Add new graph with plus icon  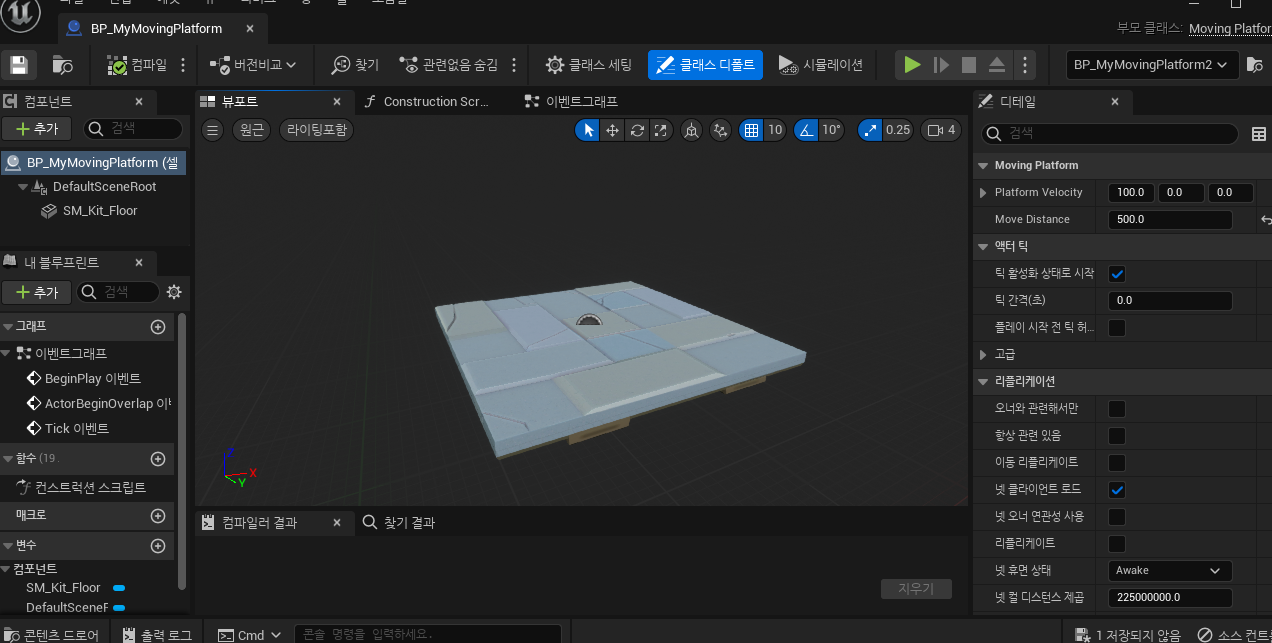coord(157,327)
